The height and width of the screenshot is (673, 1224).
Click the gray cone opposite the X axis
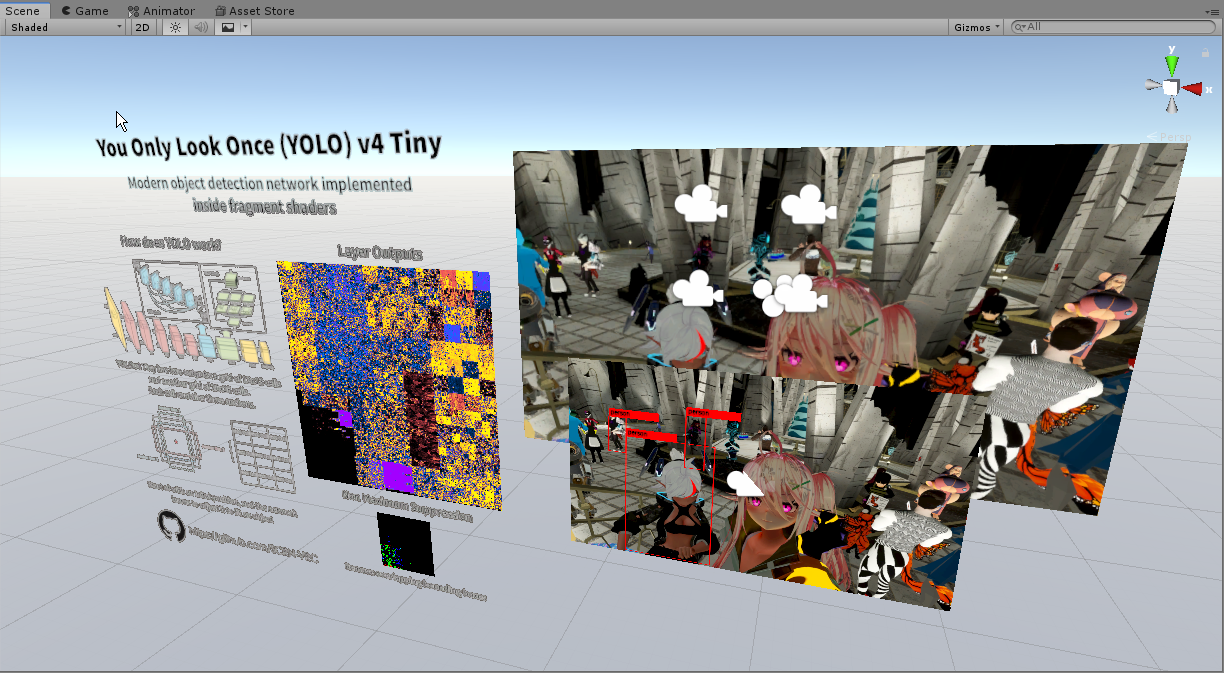(x=1153, y=87)
